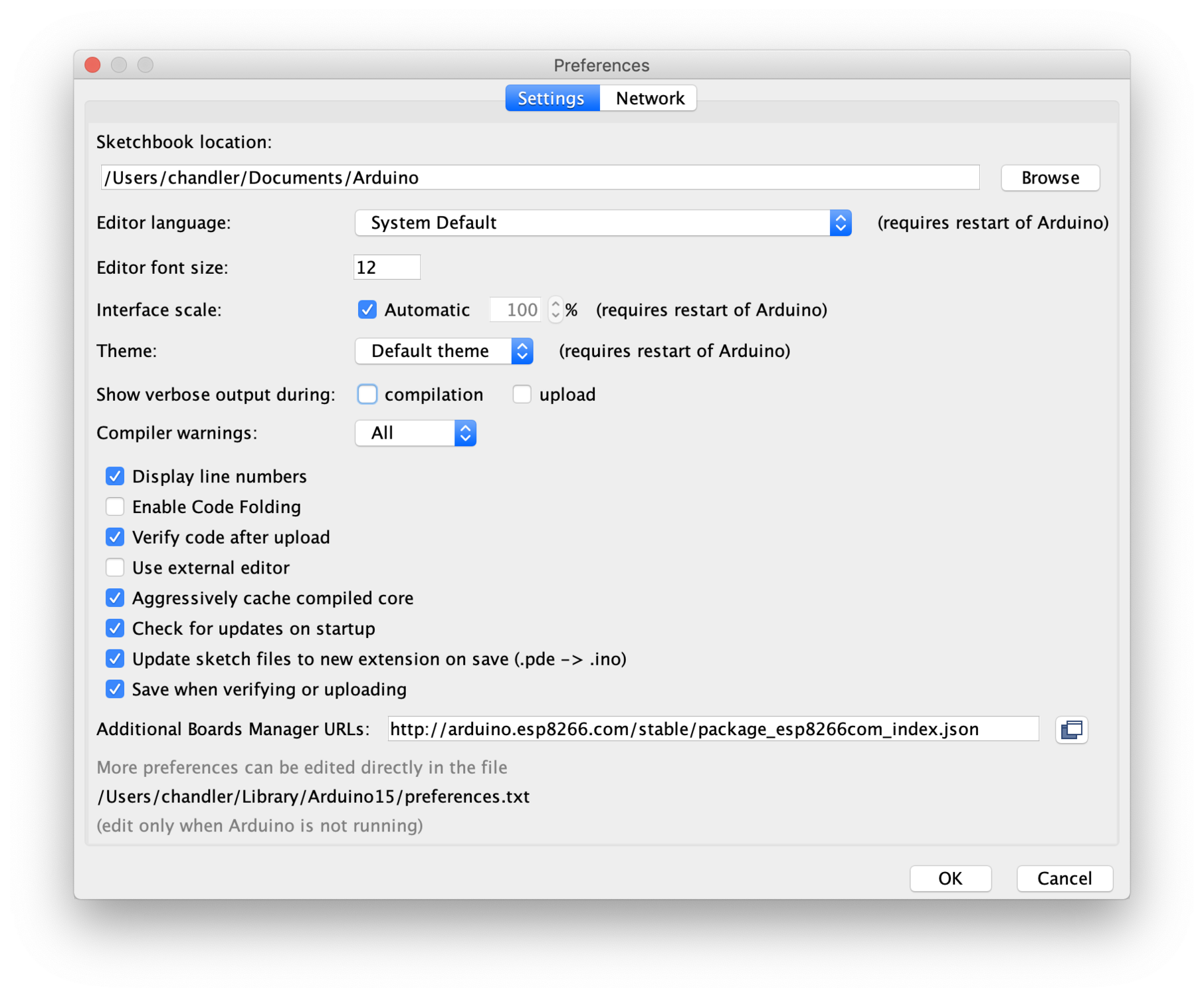This screenshot has height=997, width=1204.
Task: Open the Additional Boards Manager URLs editor icon
Action: [1071, 729]
